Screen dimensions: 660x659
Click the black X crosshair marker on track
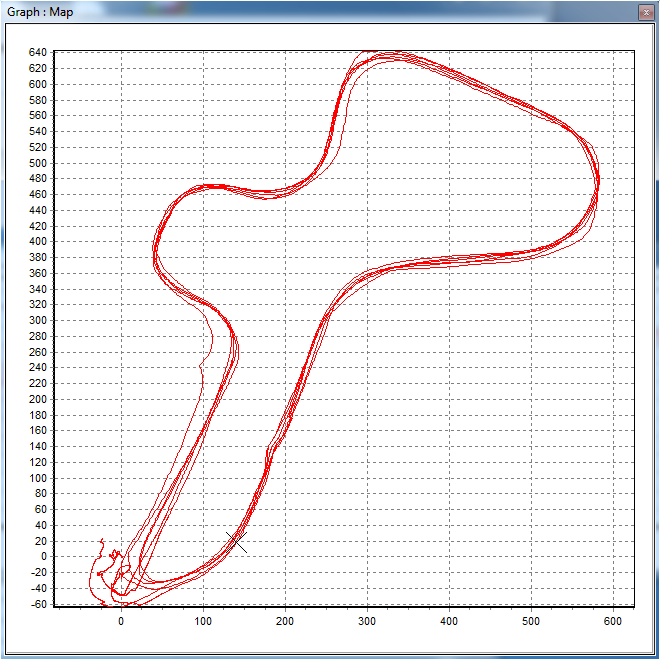236,542
